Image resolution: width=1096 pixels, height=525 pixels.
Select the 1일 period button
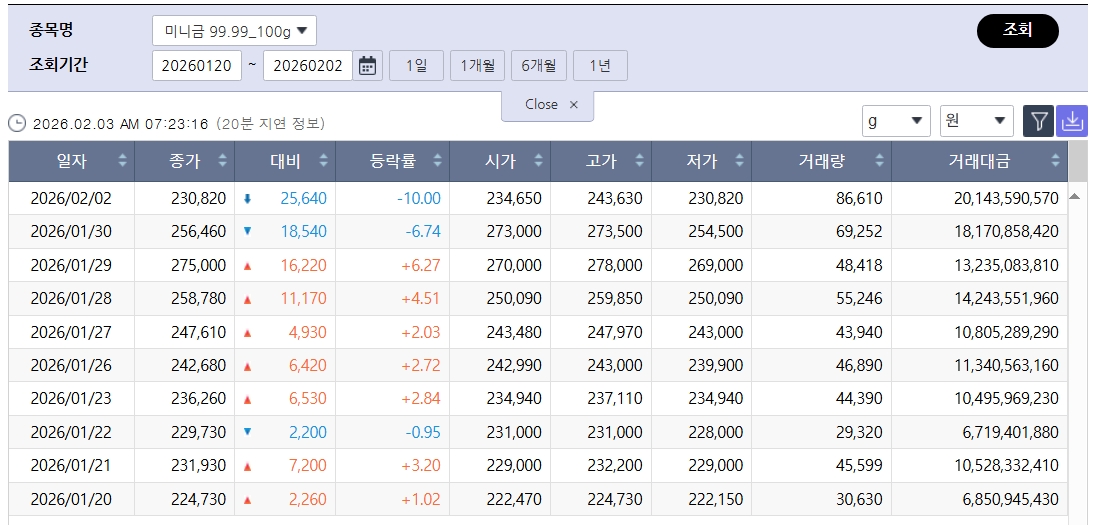coord(416,66)
